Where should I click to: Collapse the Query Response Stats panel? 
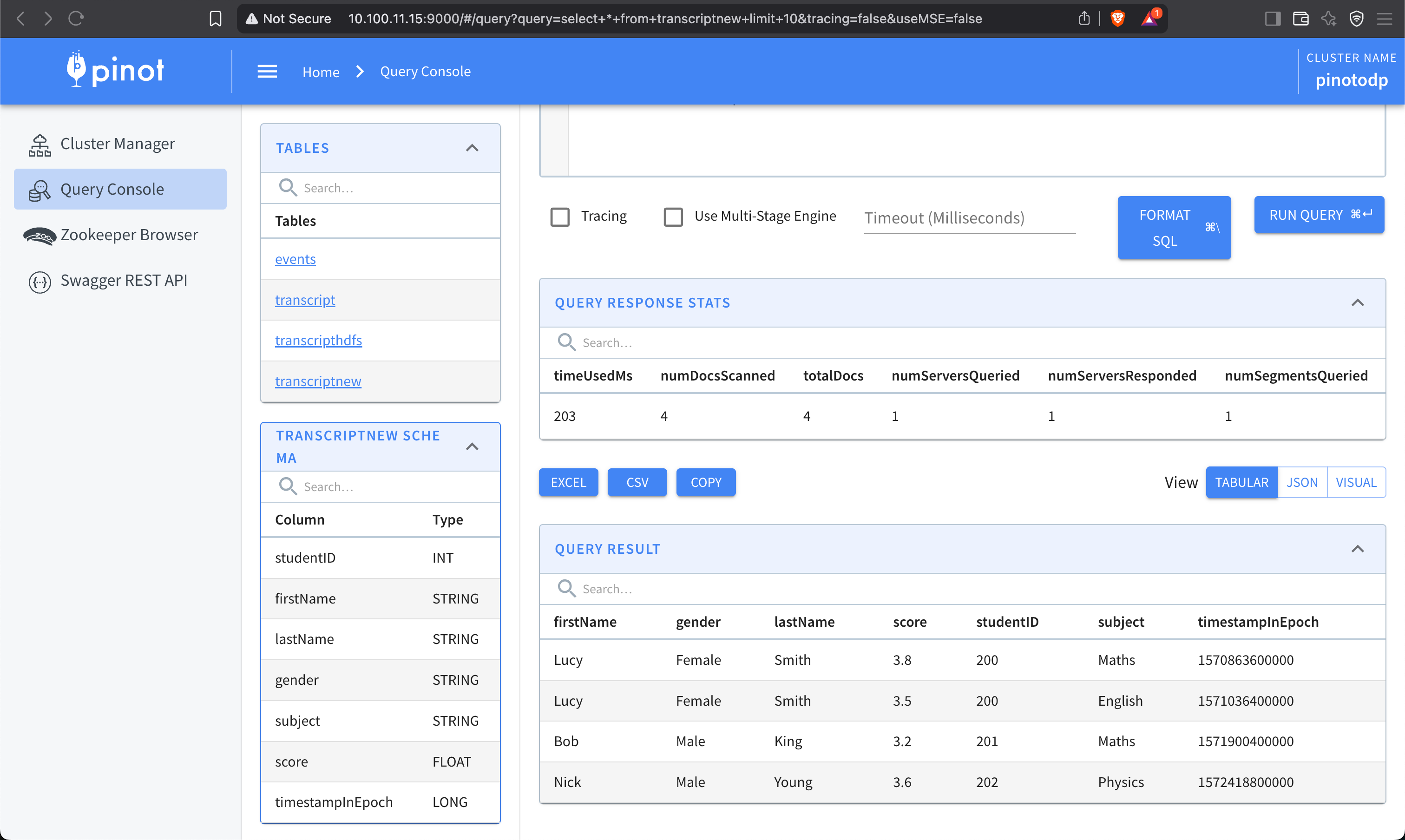click(x=1358, y=303)
